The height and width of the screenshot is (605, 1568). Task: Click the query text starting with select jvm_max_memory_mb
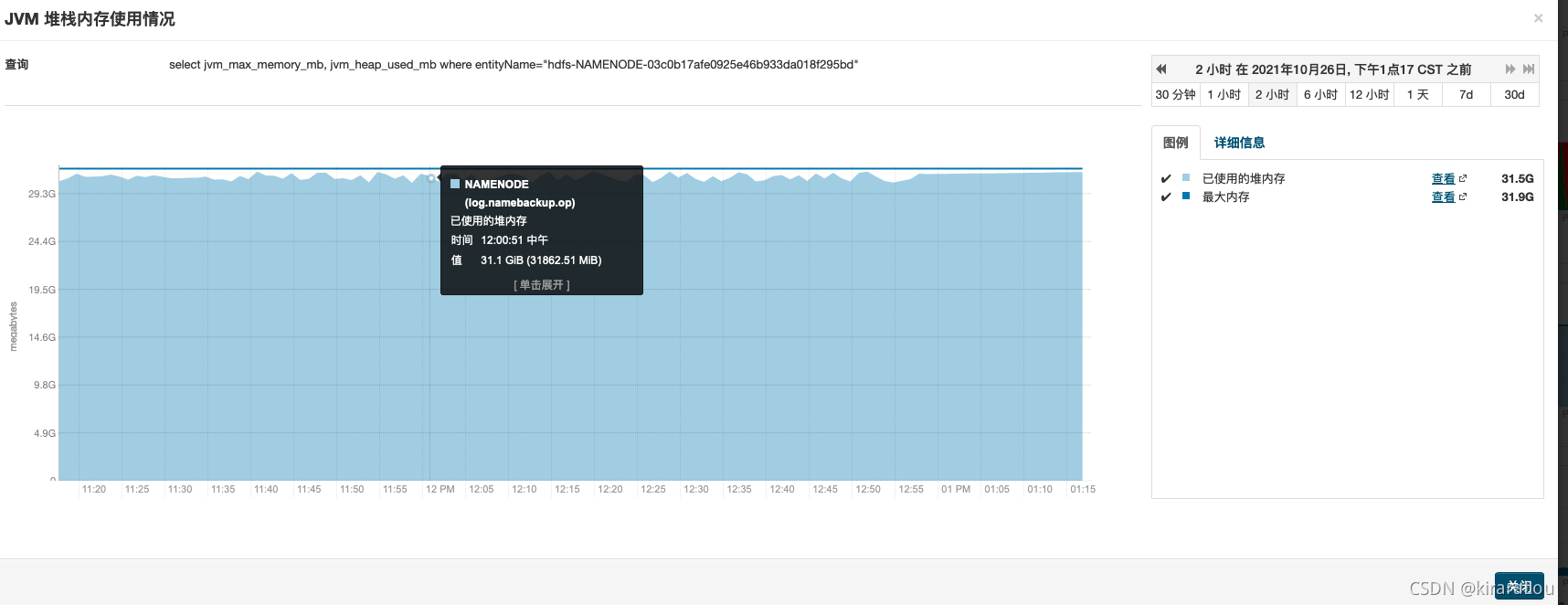coord(514,65)
